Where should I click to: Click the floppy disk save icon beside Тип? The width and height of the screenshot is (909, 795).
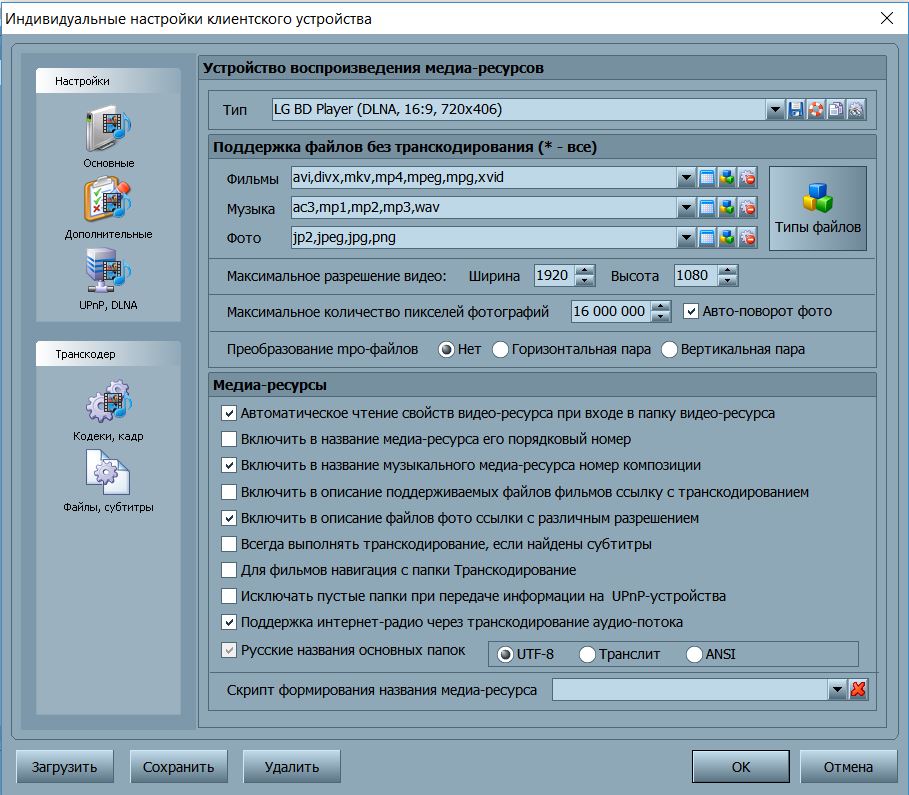coord(796,109)
